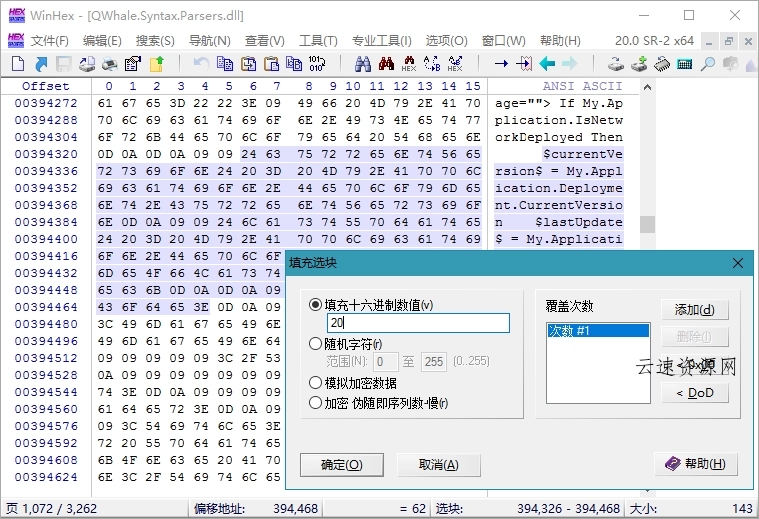Click the magnifying glass icon
Screen dimensions: 759x519
pos(708,64)
